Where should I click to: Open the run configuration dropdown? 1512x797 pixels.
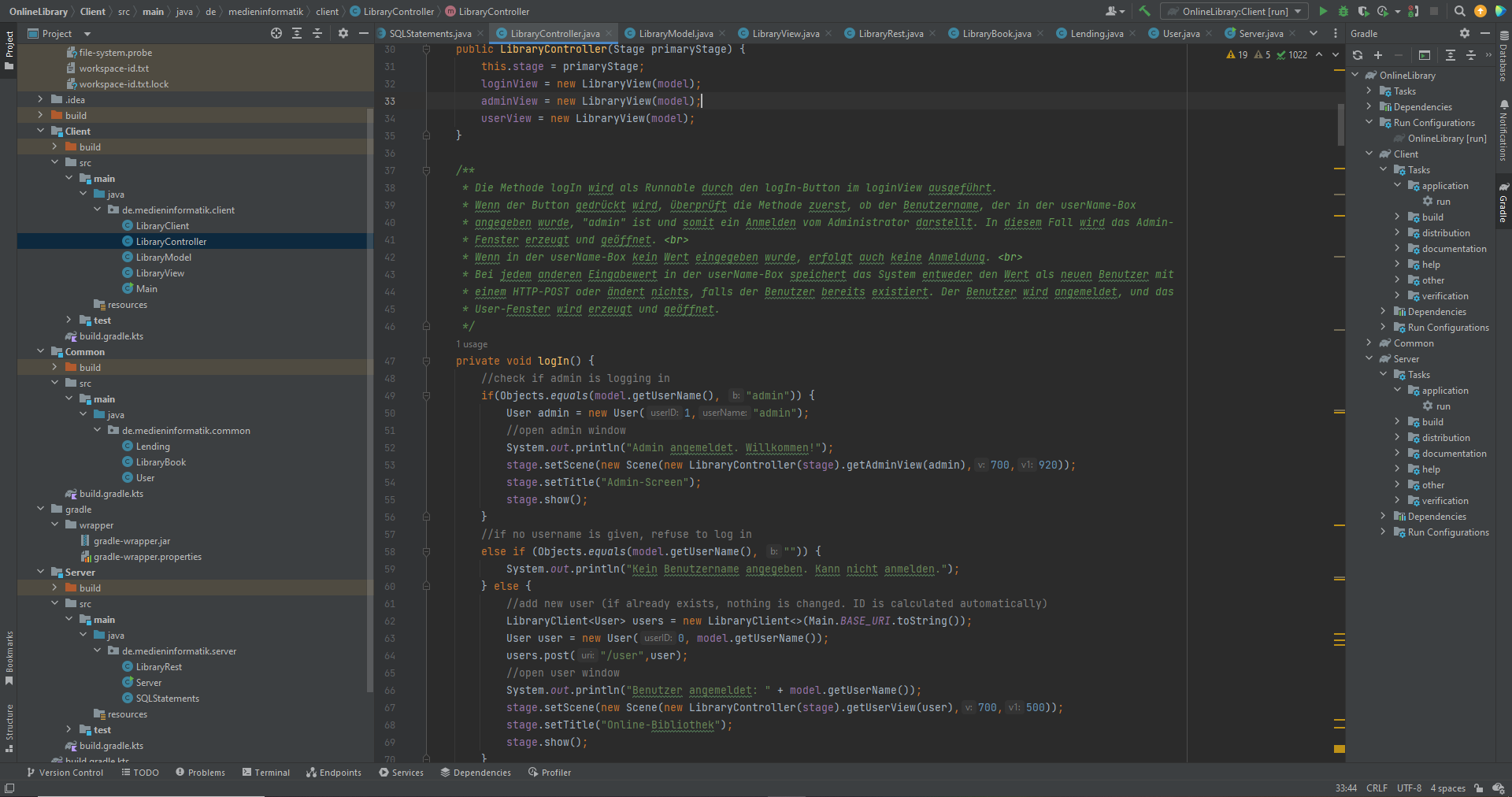pos(1234,11)
